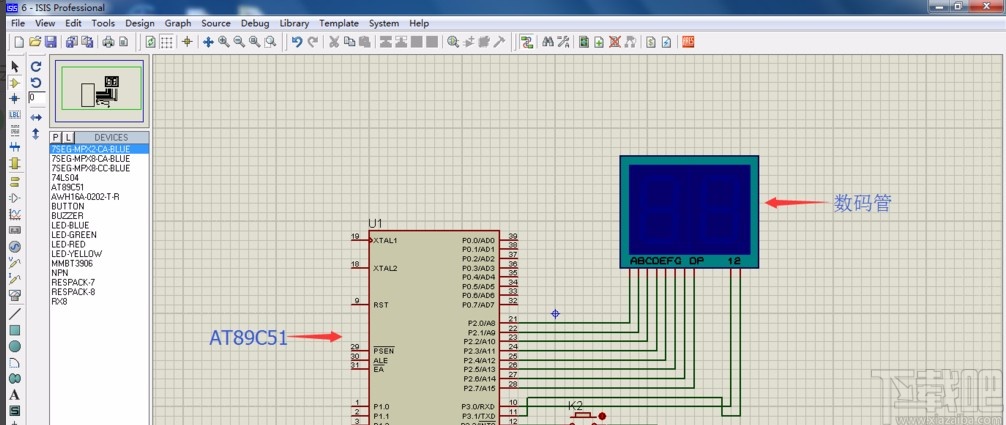Rotate component clockwise
The width and height of the screenshot is (1006, 425).
pyautogui.click(x=36, y=67)
